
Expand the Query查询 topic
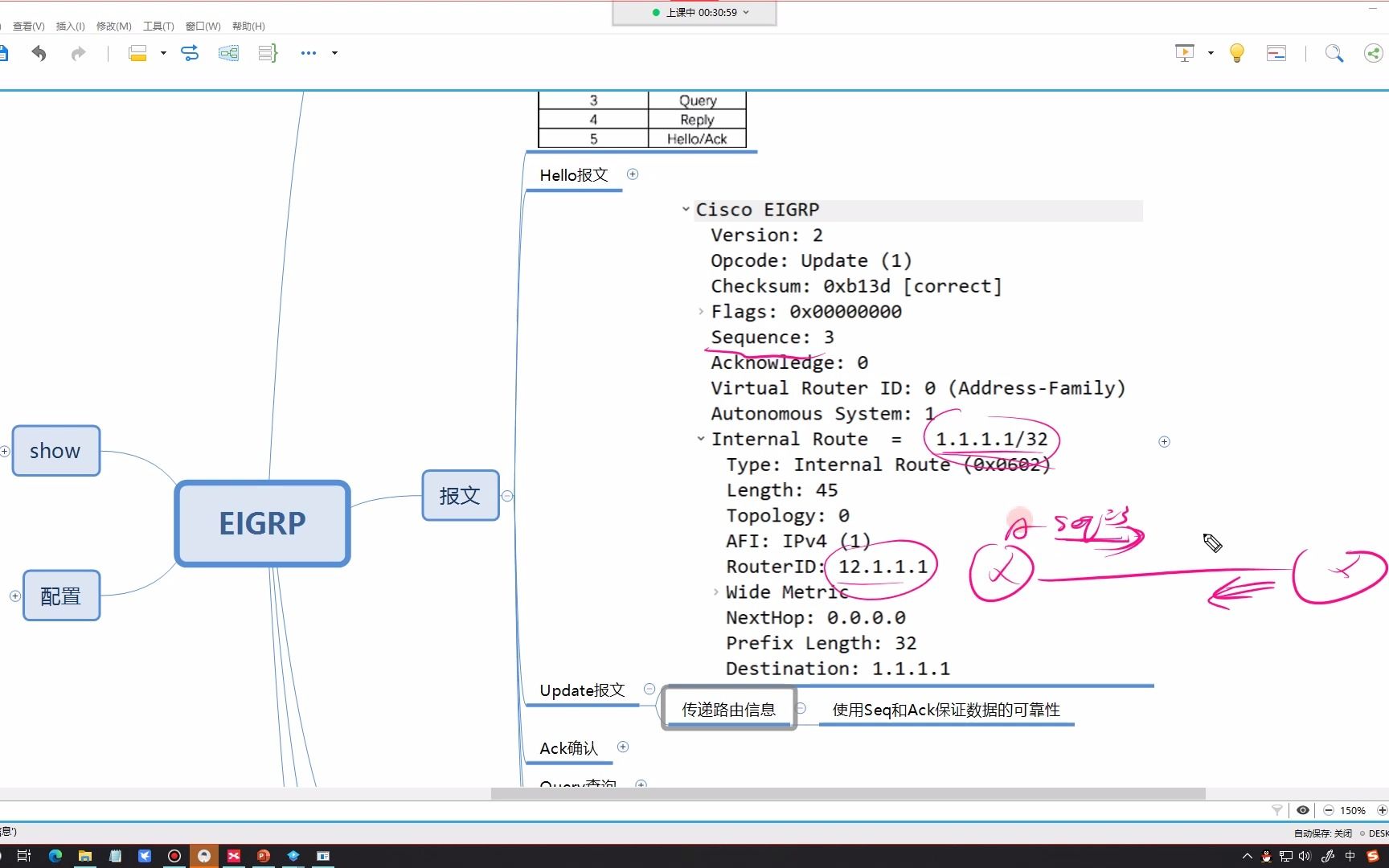point(641,784)
